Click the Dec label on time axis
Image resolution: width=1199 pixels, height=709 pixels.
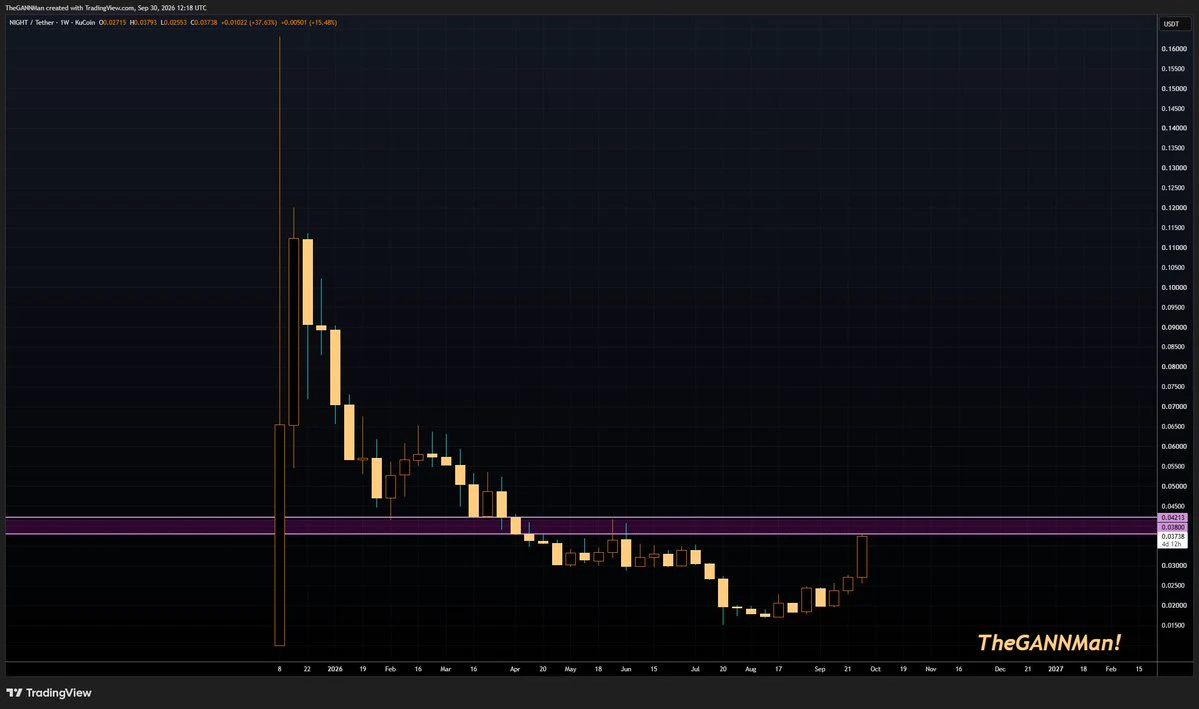pos(1000,669)
